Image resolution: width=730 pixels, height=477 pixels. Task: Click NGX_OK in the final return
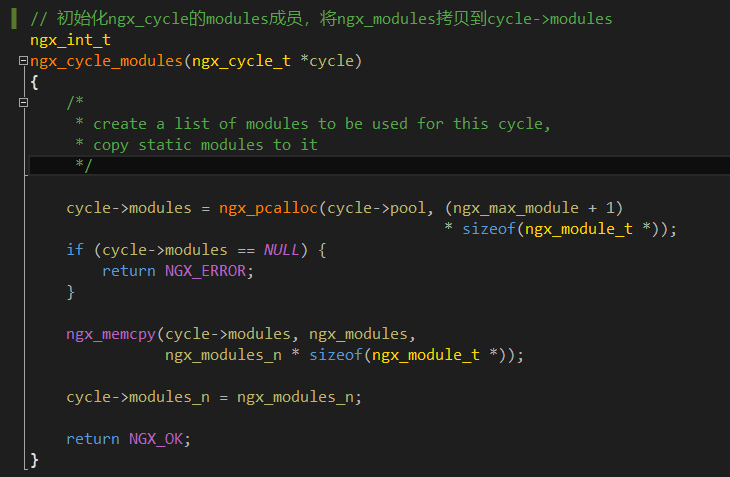coord(156,439)
